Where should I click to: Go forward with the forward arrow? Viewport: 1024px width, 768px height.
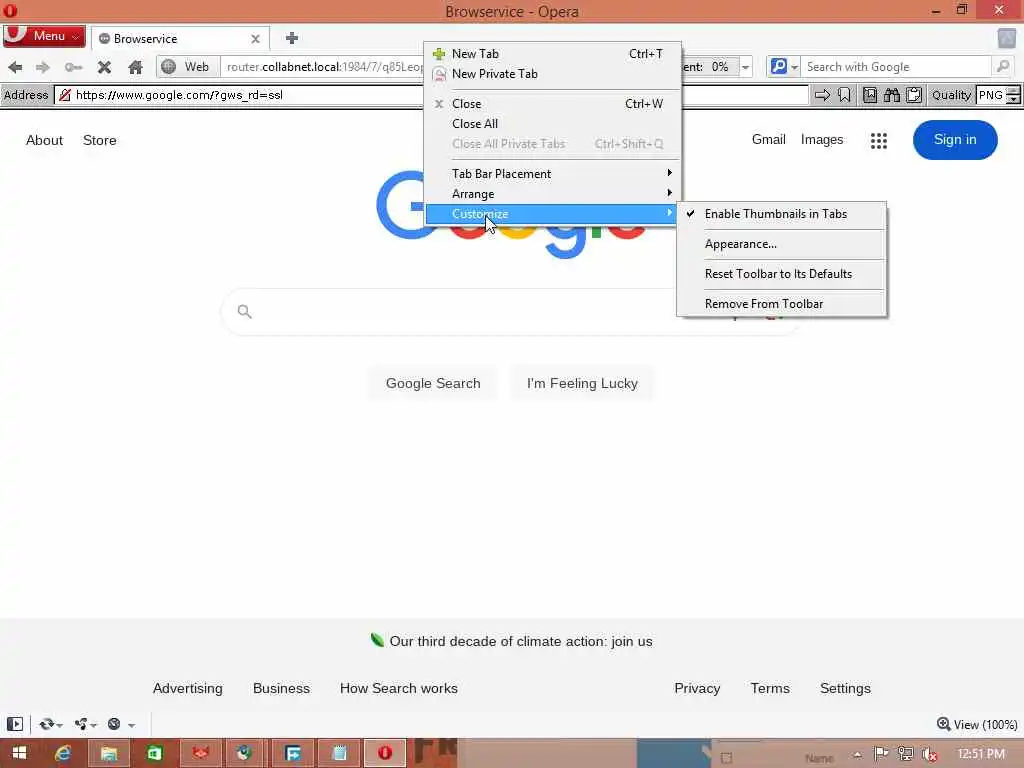(x=42, y=67)
